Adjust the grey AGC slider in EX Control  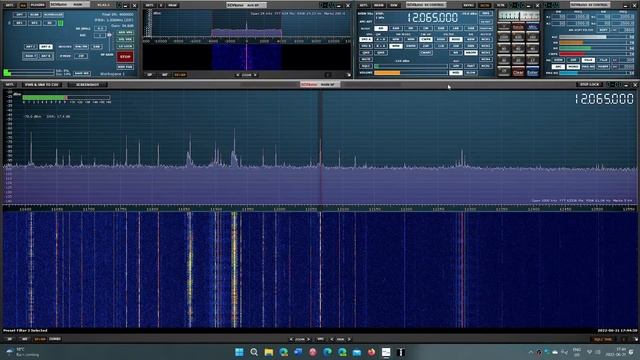pos(593,37)
